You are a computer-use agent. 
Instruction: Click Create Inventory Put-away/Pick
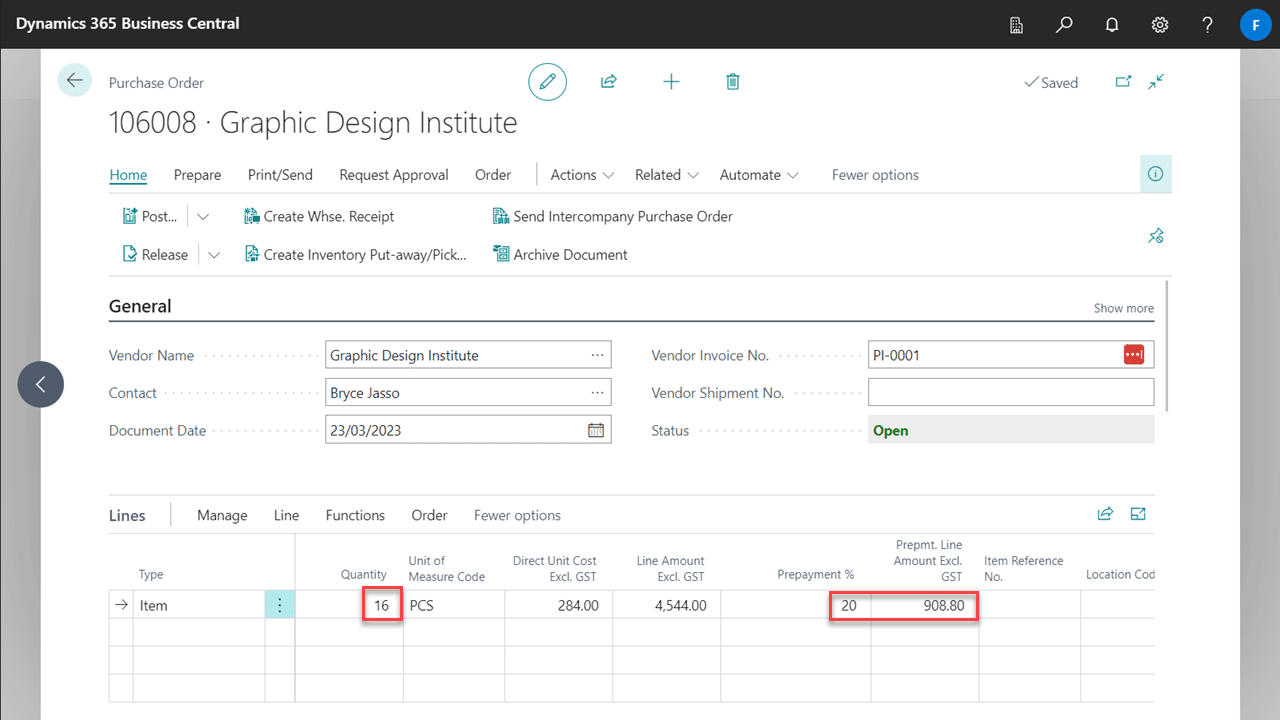(x=356, y=255)
